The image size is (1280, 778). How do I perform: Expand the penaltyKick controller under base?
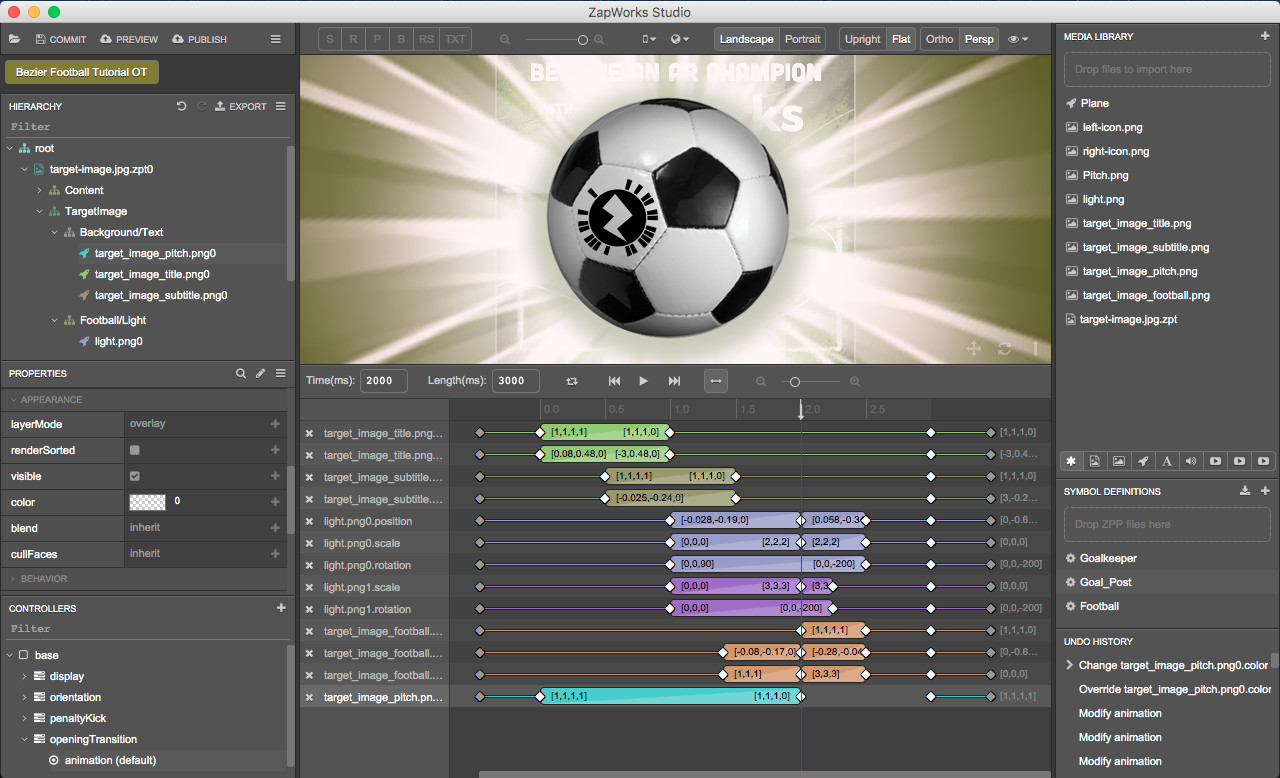[x=24, y=718]
